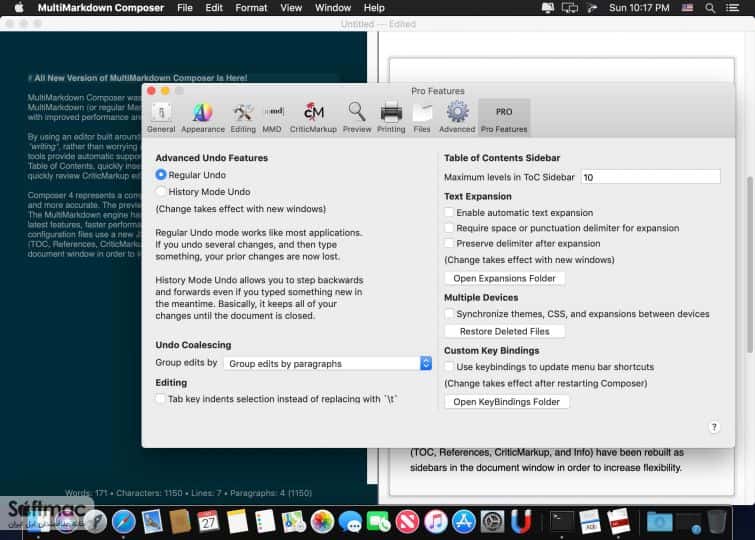Click the Maximum levels in ToC field
The width and height of the screenshot is (755, 540).
pos(651,177)
